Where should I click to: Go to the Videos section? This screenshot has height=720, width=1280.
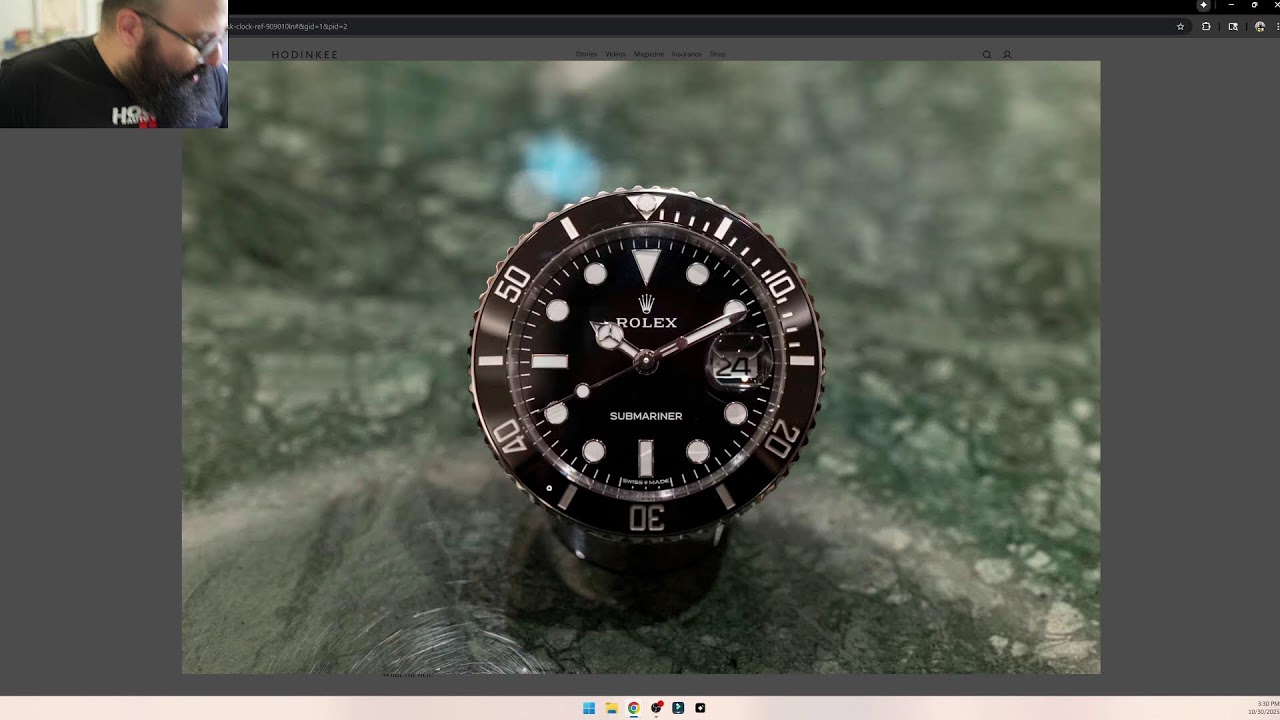tap(615, 54)
